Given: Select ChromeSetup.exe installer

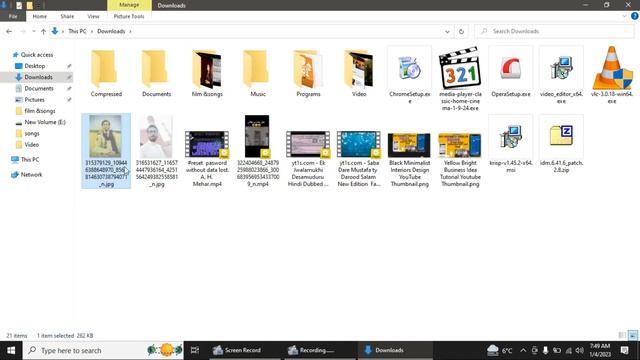Looking at the screenshot, I should 409,76.
